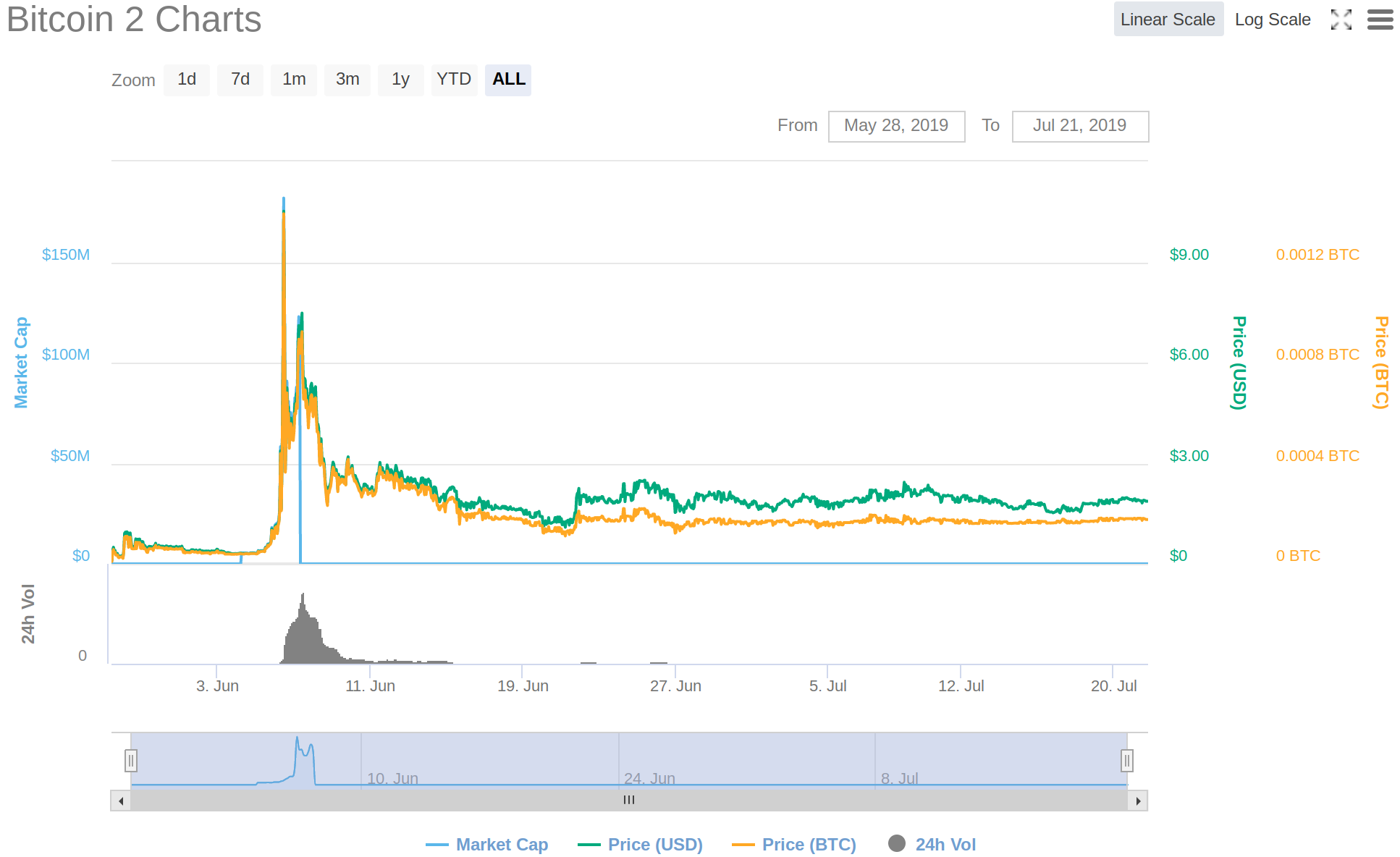Screen dimensions: 1400x857
Task: Set zoom to 3m
Action: point(347,80)
